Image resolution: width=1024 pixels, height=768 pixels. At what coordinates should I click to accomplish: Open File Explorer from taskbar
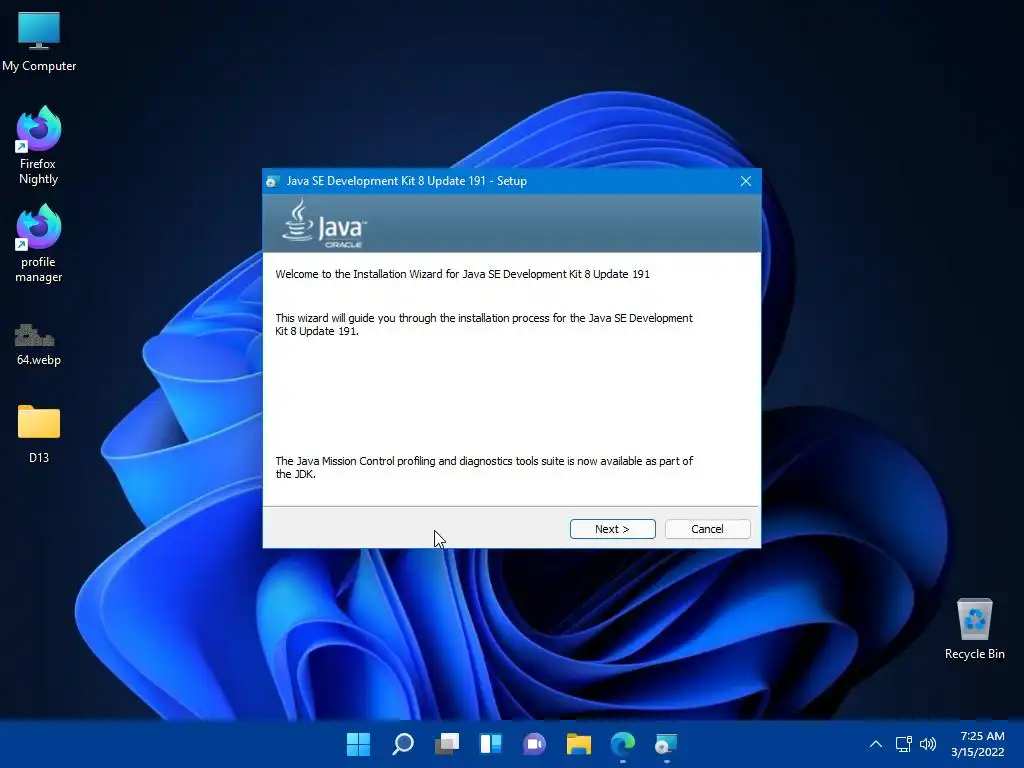(x=579, y=744)
